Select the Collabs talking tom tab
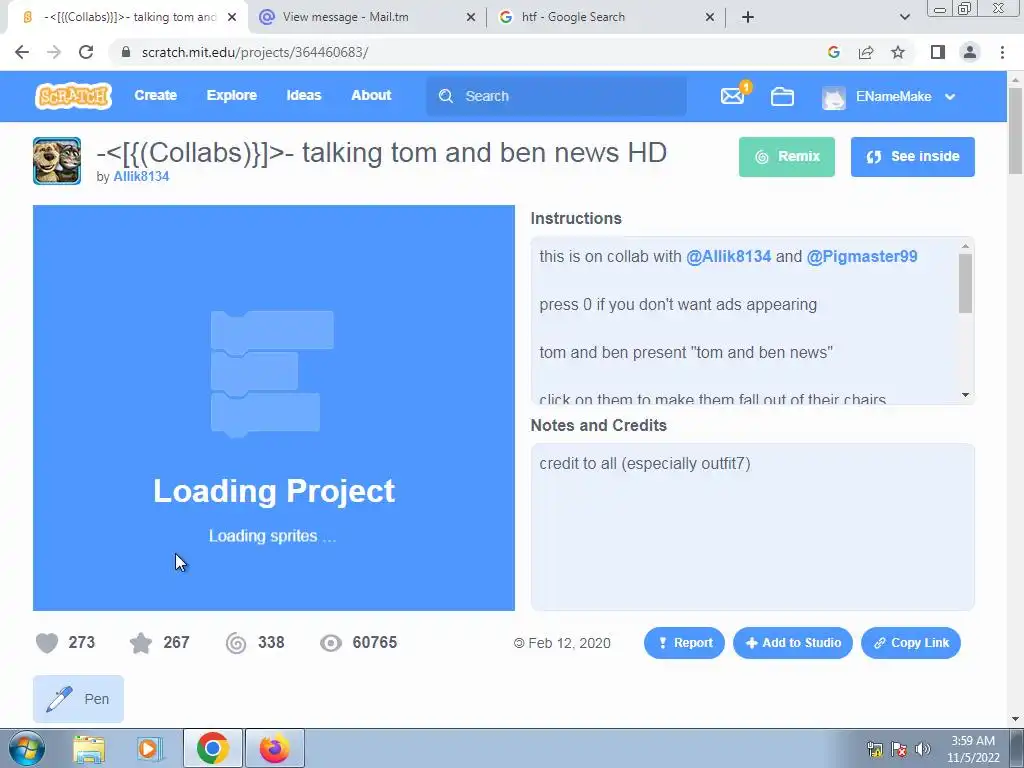This screenshot has height=768, width=1024. pos(128,17)
